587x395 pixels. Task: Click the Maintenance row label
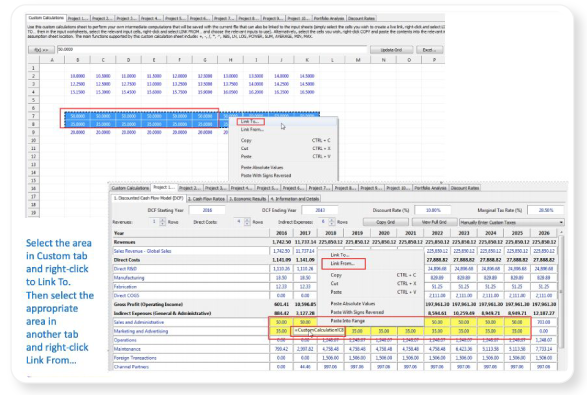(x=127, y=349)
